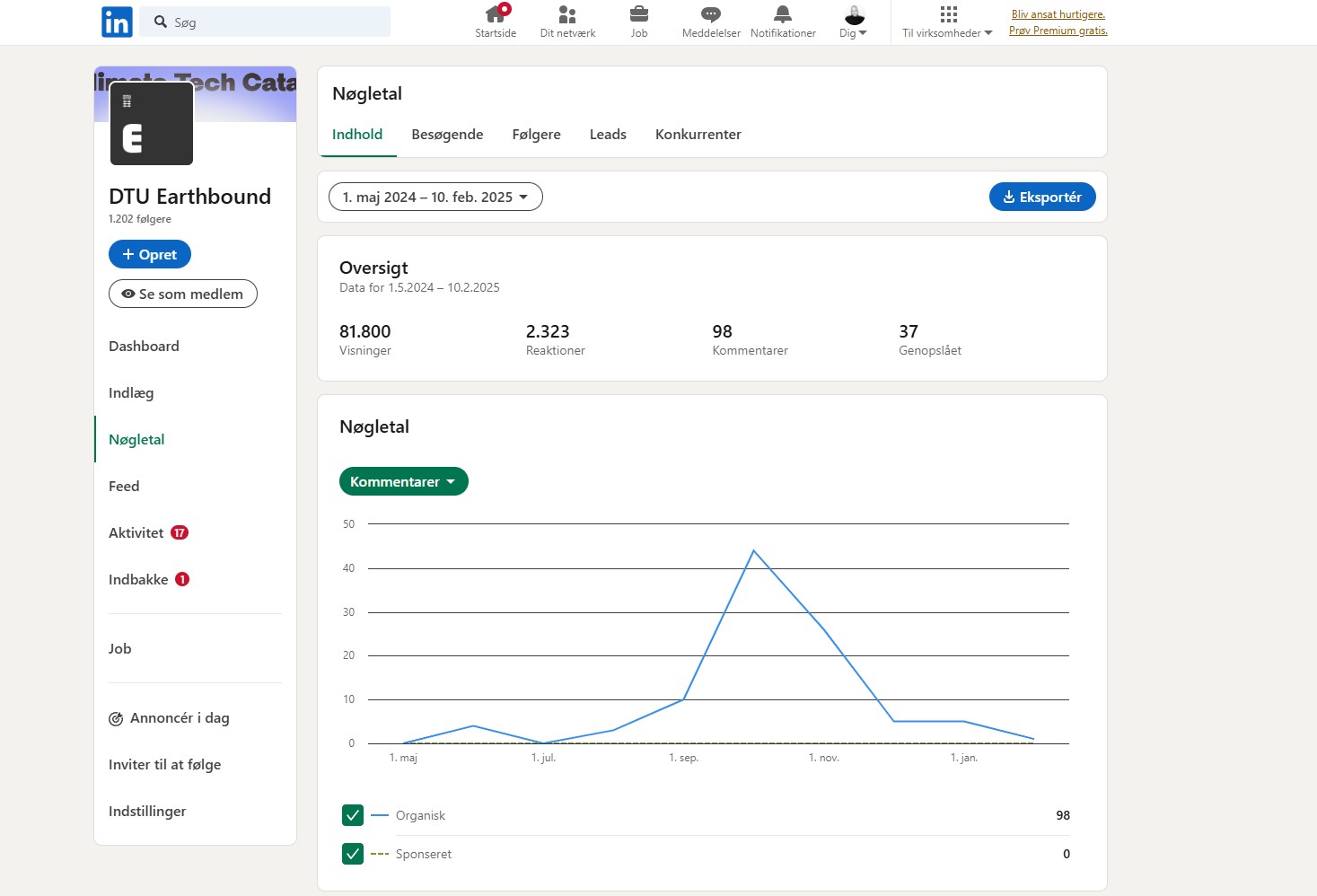Click the '1. sep.' axis label

pos(684,758)
